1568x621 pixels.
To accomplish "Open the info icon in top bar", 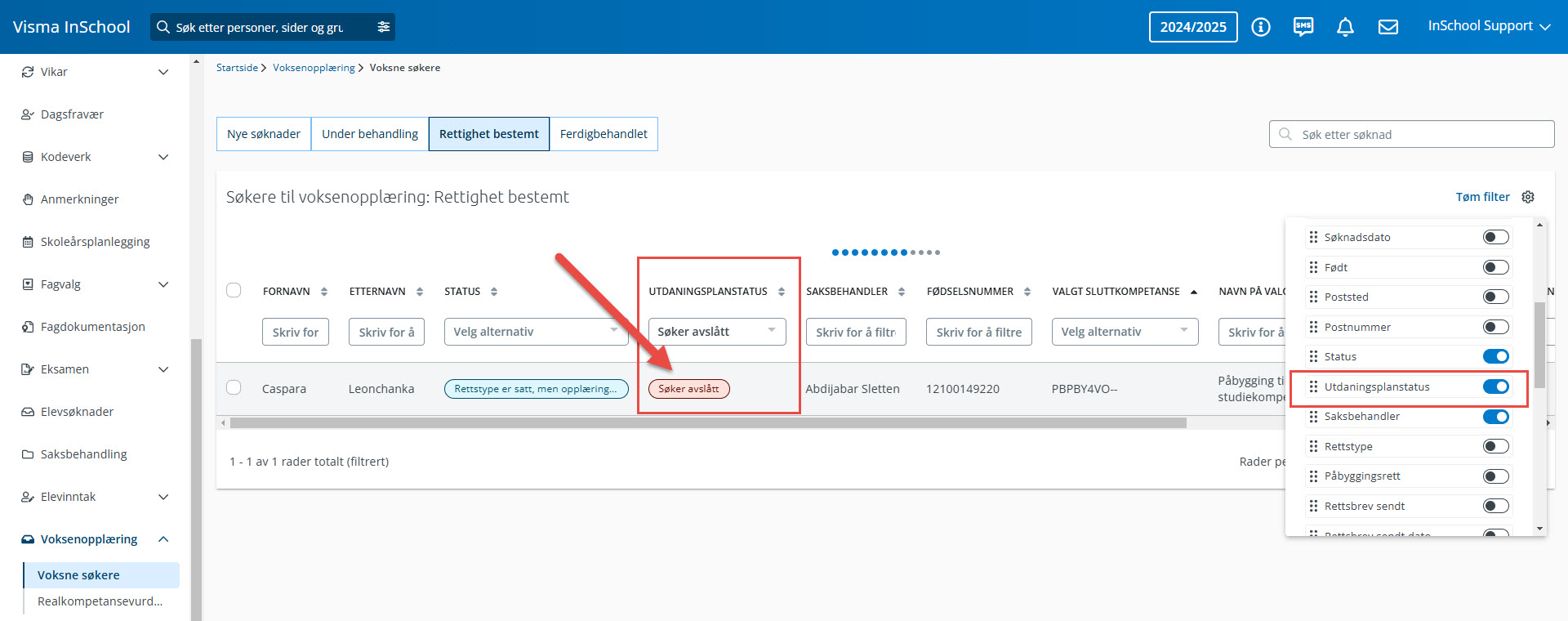I will pyautogui.click(x=1261, y=27).
